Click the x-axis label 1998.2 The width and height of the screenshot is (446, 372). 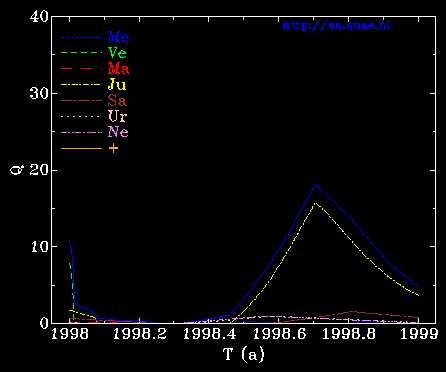point(140,334)
